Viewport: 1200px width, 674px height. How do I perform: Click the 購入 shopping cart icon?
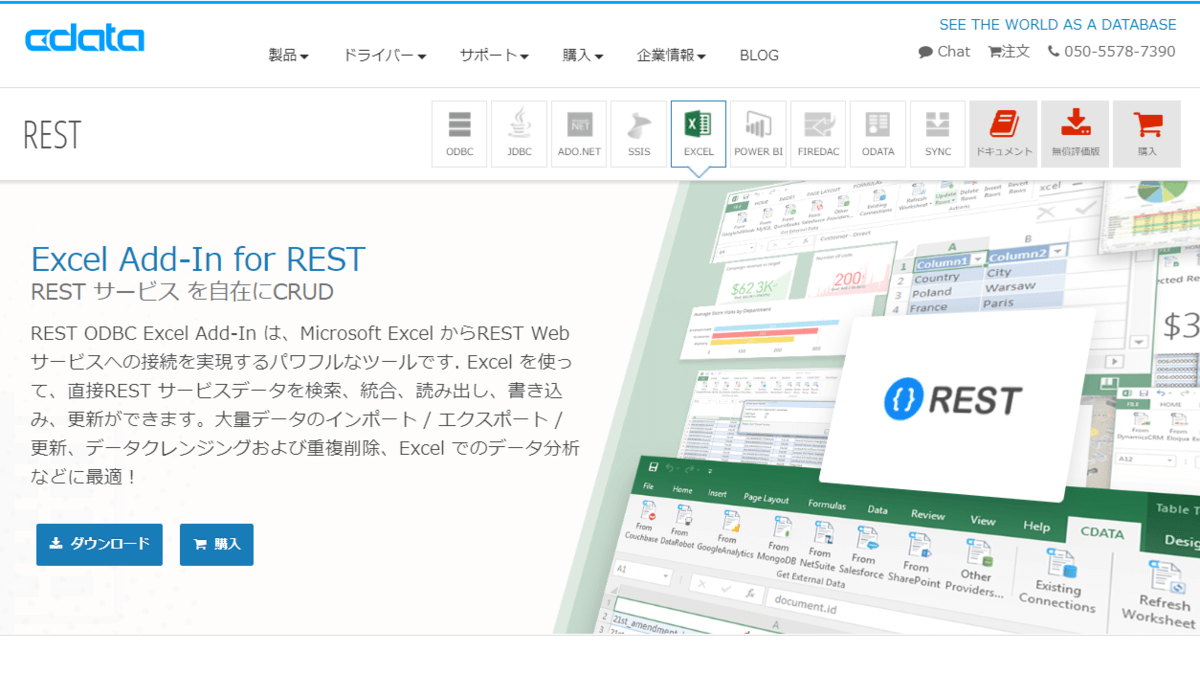tap(1147, 134)
